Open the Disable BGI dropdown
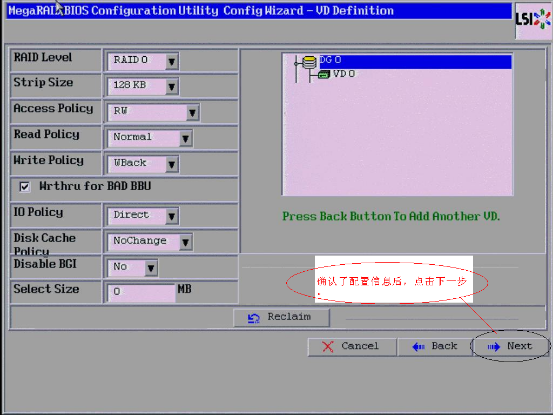The image size is (553, 415). click(x=133, y=268)
